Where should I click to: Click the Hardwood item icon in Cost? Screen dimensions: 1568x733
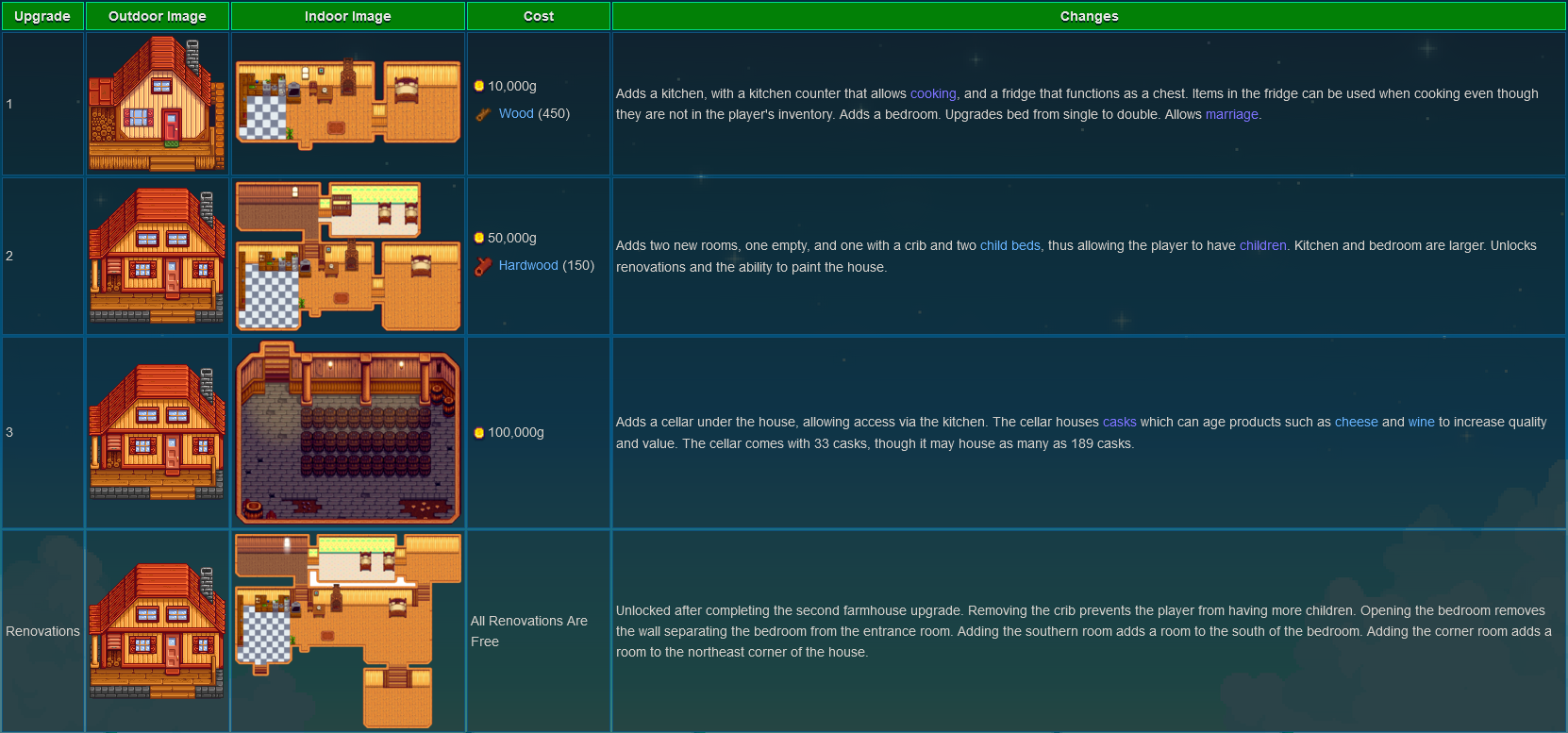pyautogui.click(x=483, y=266)
